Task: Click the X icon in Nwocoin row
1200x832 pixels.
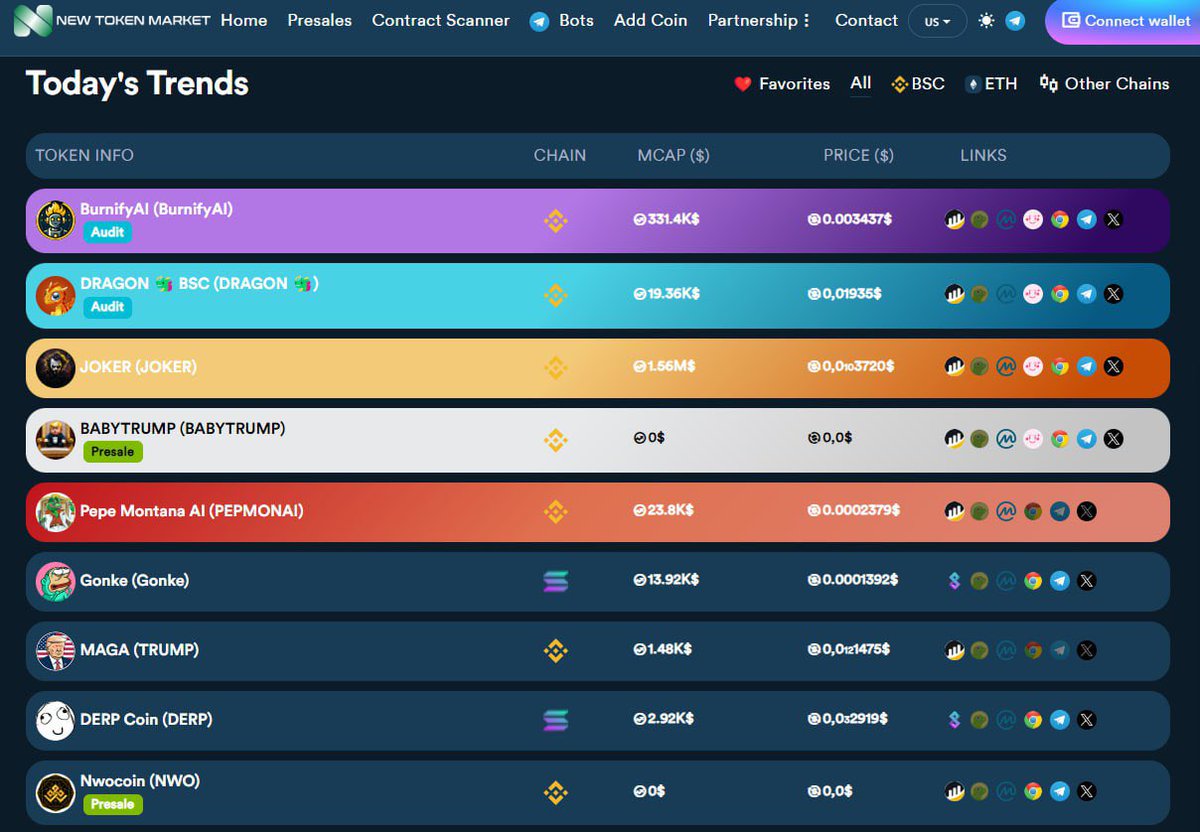Action: pos(1087,792)
